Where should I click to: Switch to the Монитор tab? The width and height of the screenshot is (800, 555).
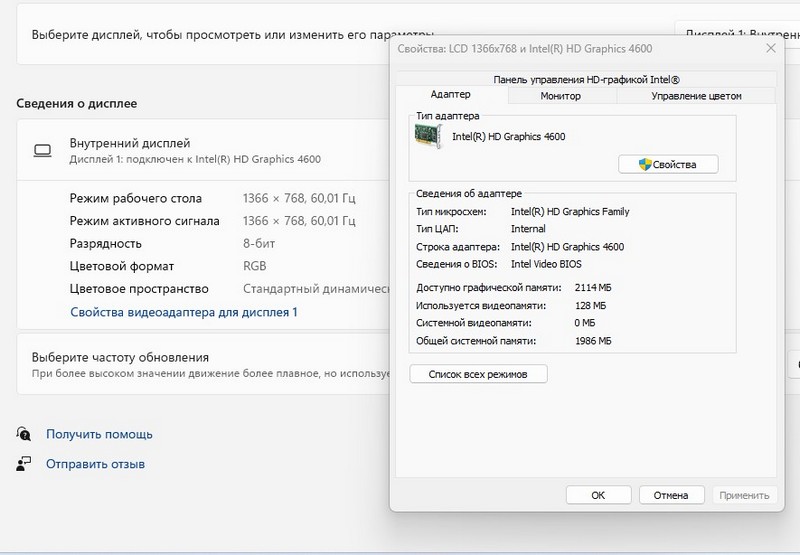click(560, 96)
